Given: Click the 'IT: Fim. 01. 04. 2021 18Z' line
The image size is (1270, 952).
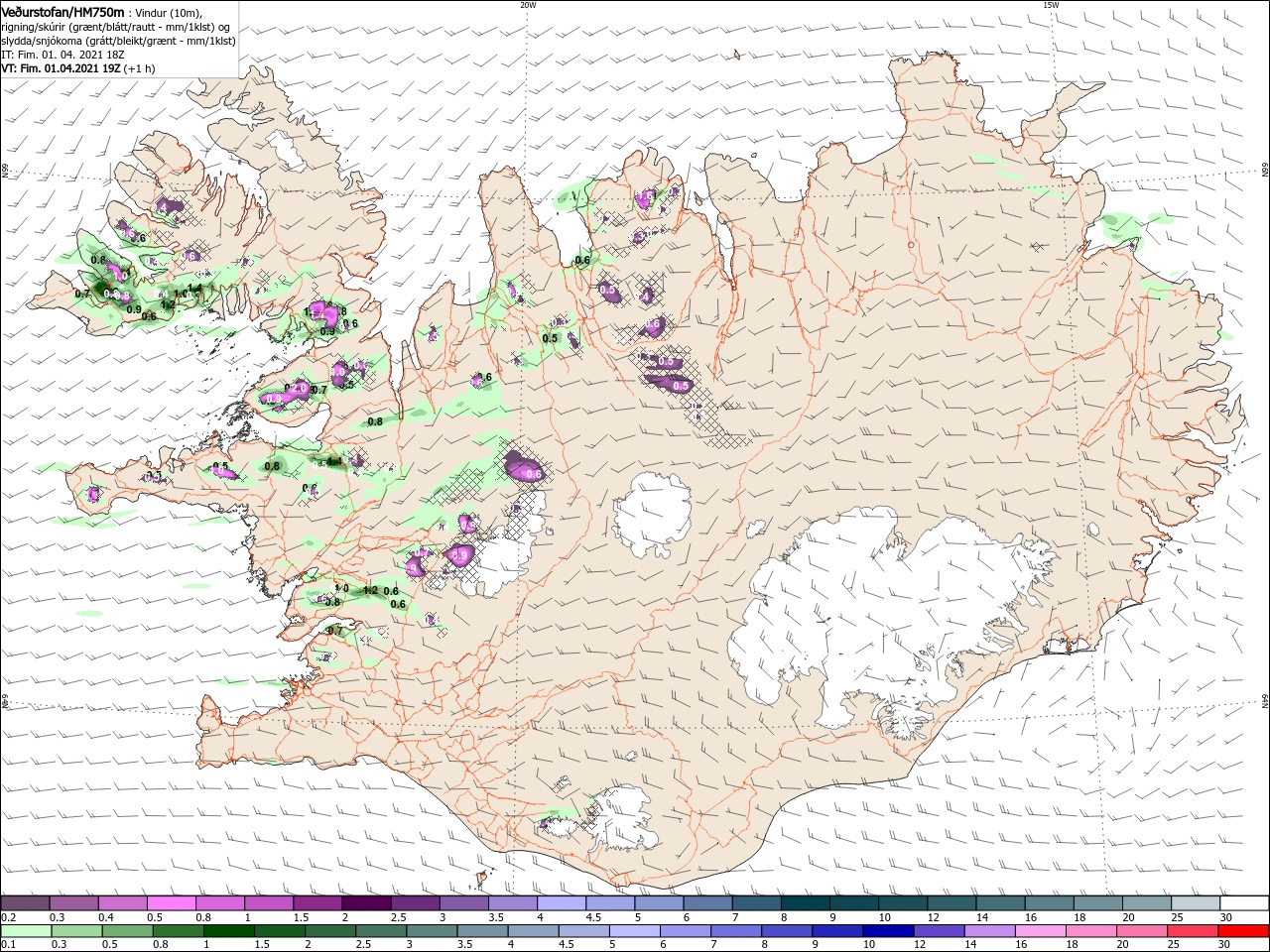Looking at the screenshot, I should pos(63,55).
